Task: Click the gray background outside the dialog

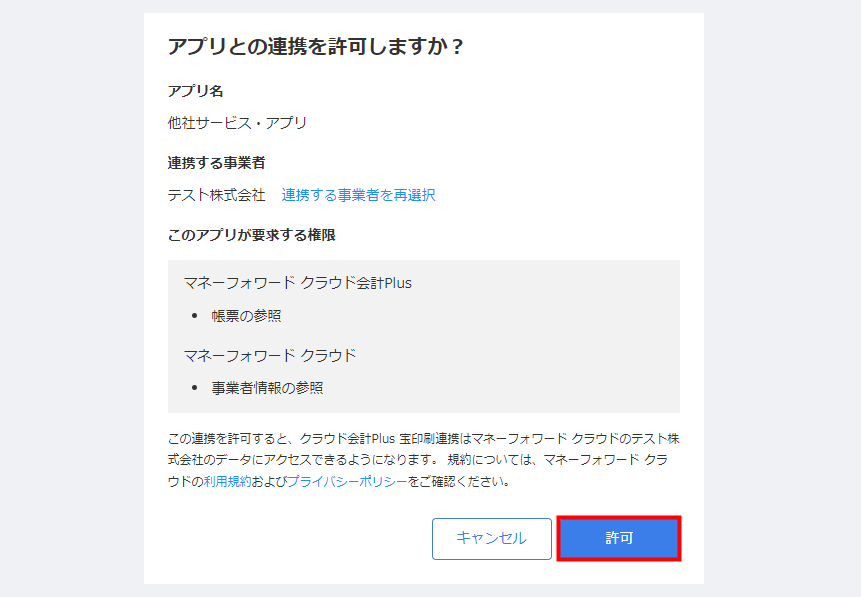Action: [x=70, y=300]
